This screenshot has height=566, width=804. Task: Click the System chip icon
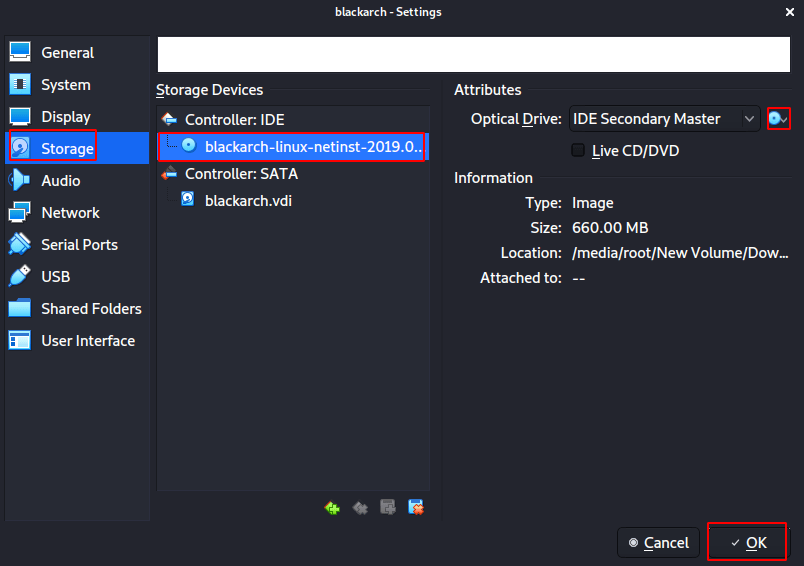coord(20,84)
